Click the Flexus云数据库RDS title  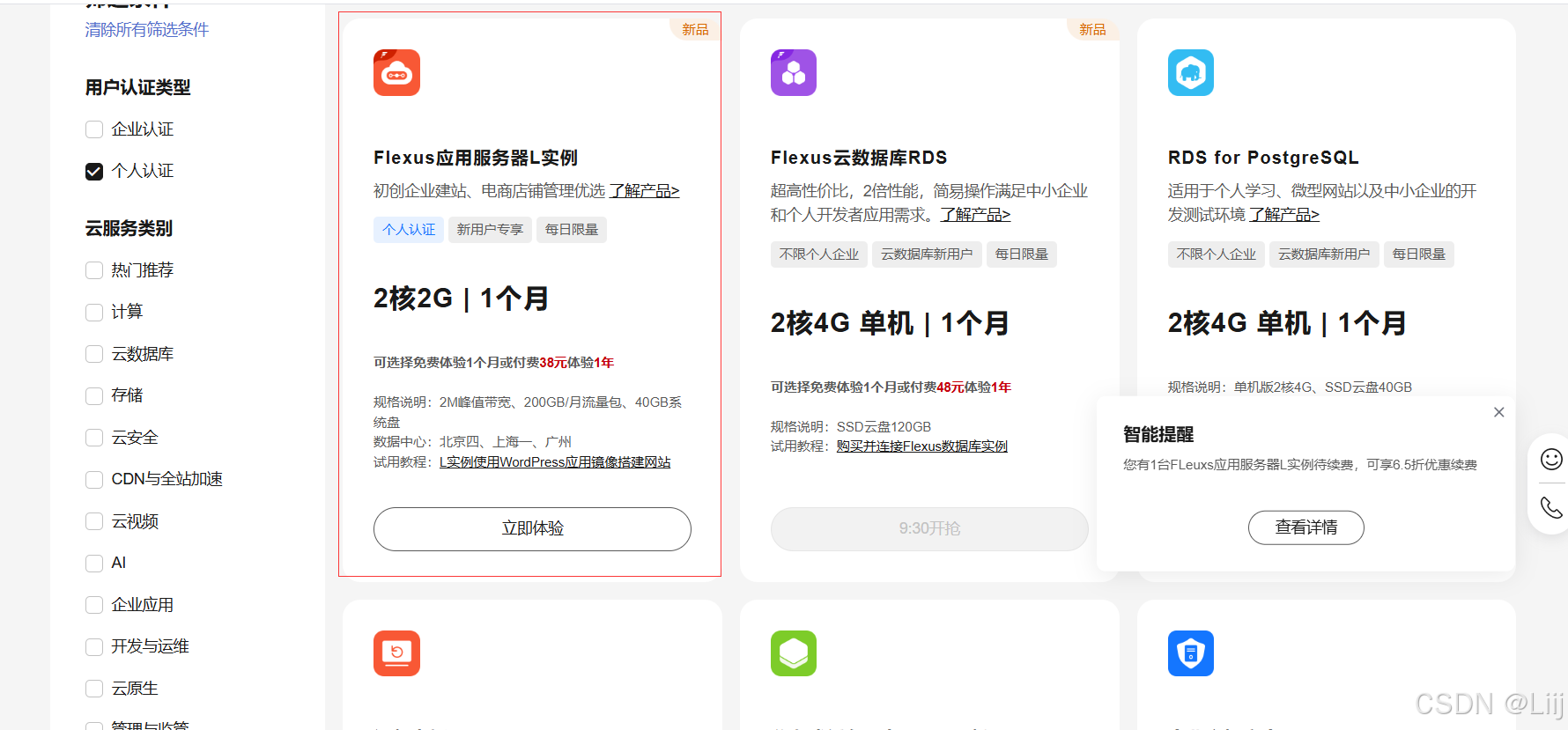tap(859, 158)
